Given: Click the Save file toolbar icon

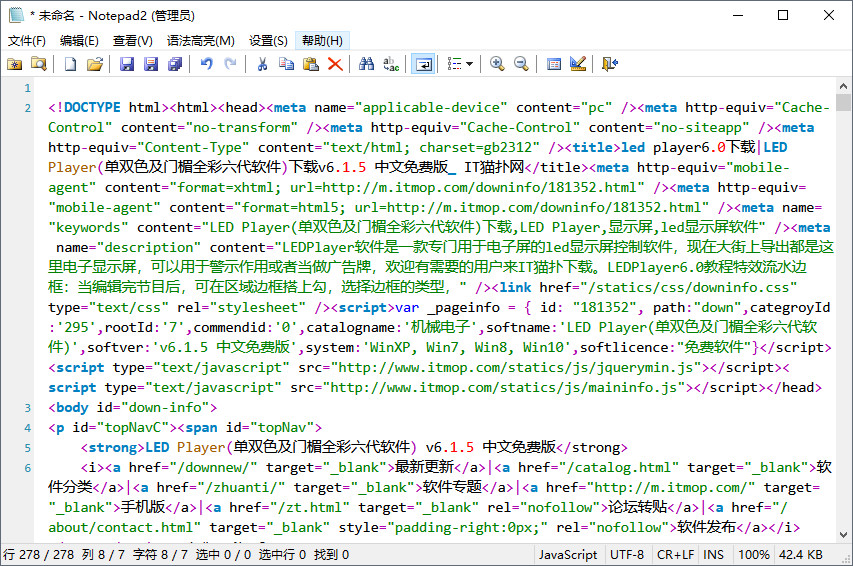Looking at the screenshot, I should pyautogui.click(x=127, y=64).
